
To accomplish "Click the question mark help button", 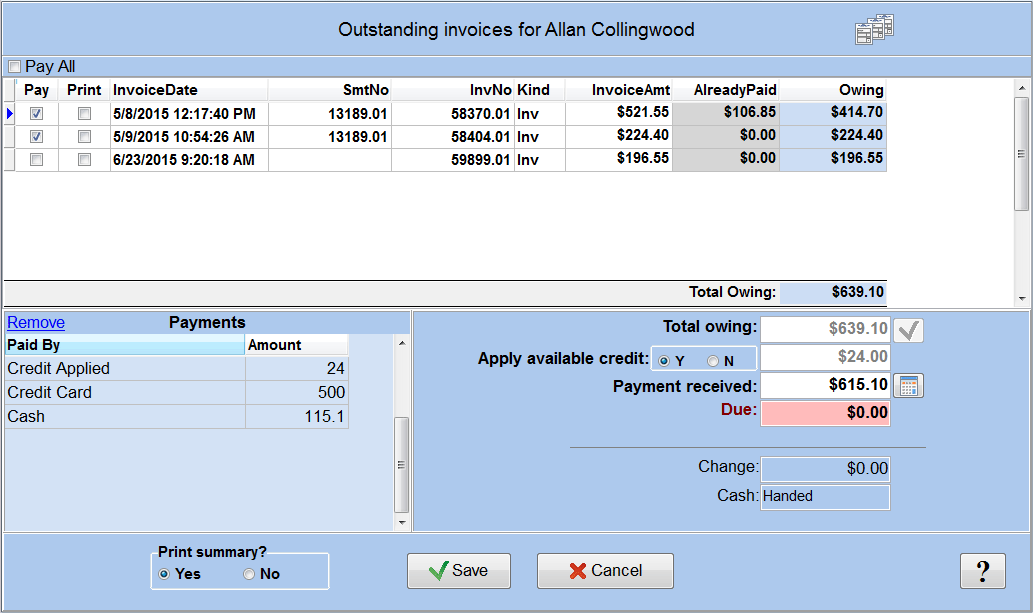I will point(982,571).
